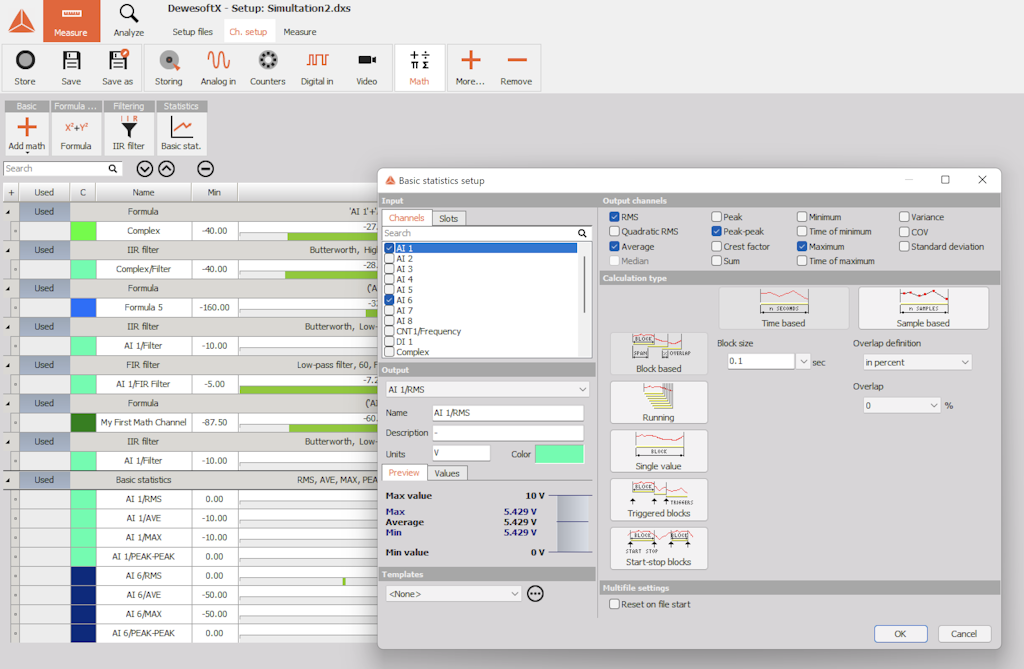
Task: Open the Setup files tab
Action: 193,31
